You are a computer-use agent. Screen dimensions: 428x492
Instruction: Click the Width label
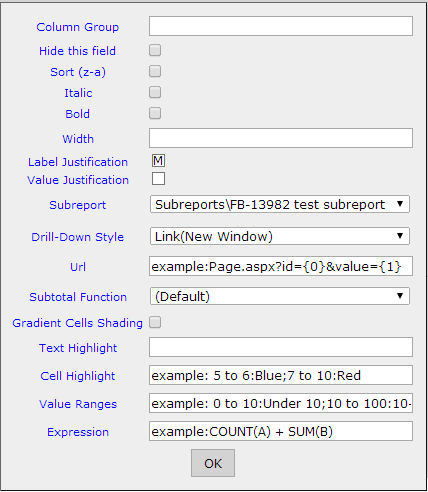(x=78, y=139)
